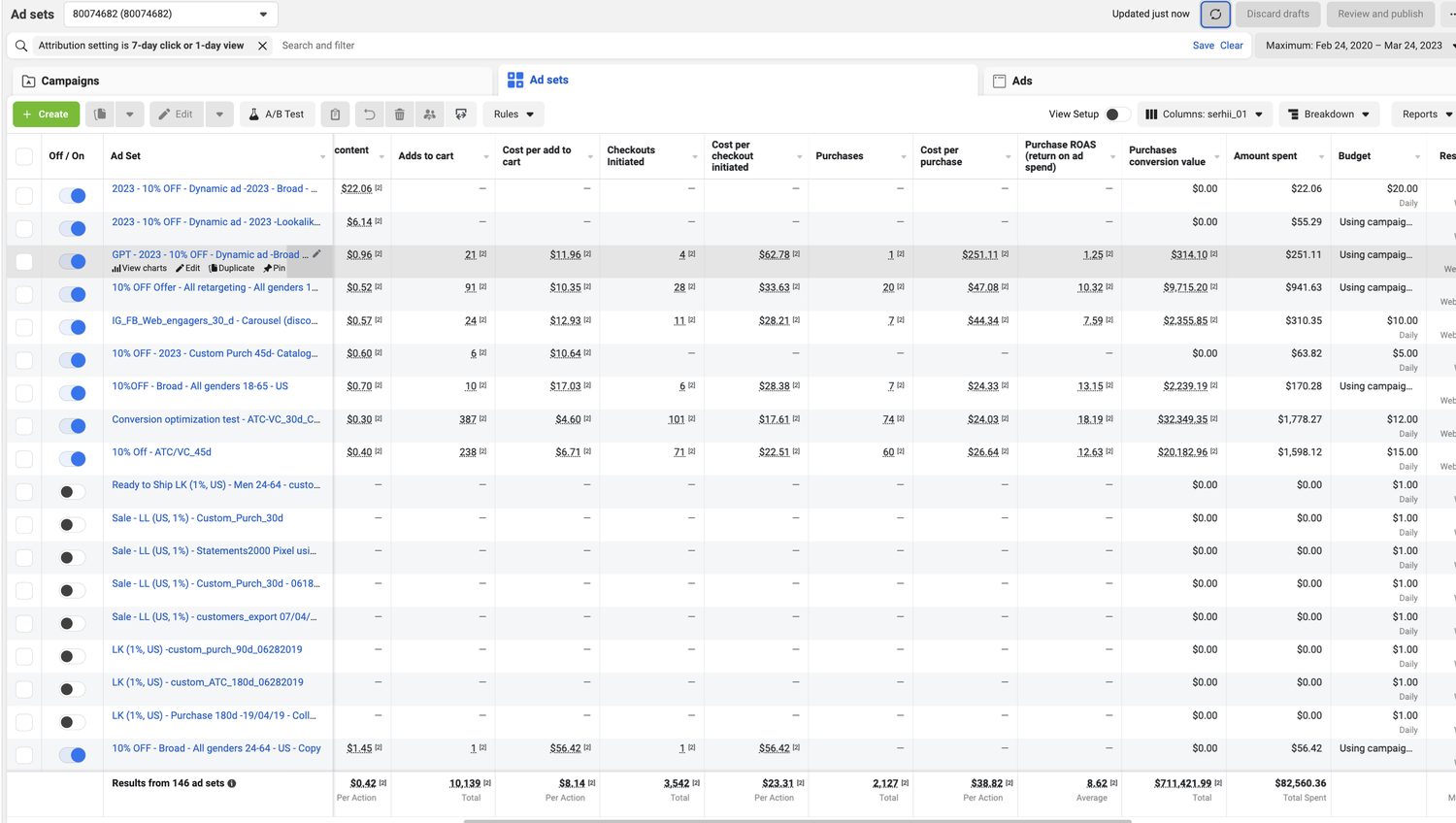Toggle the 10% OFF Offer - All retargeting ad set

(x=73, y=294)
